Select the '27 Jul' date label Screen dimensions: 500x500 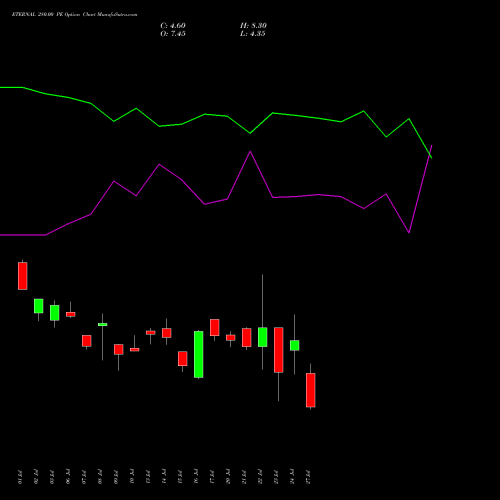[x=308, y=477]
